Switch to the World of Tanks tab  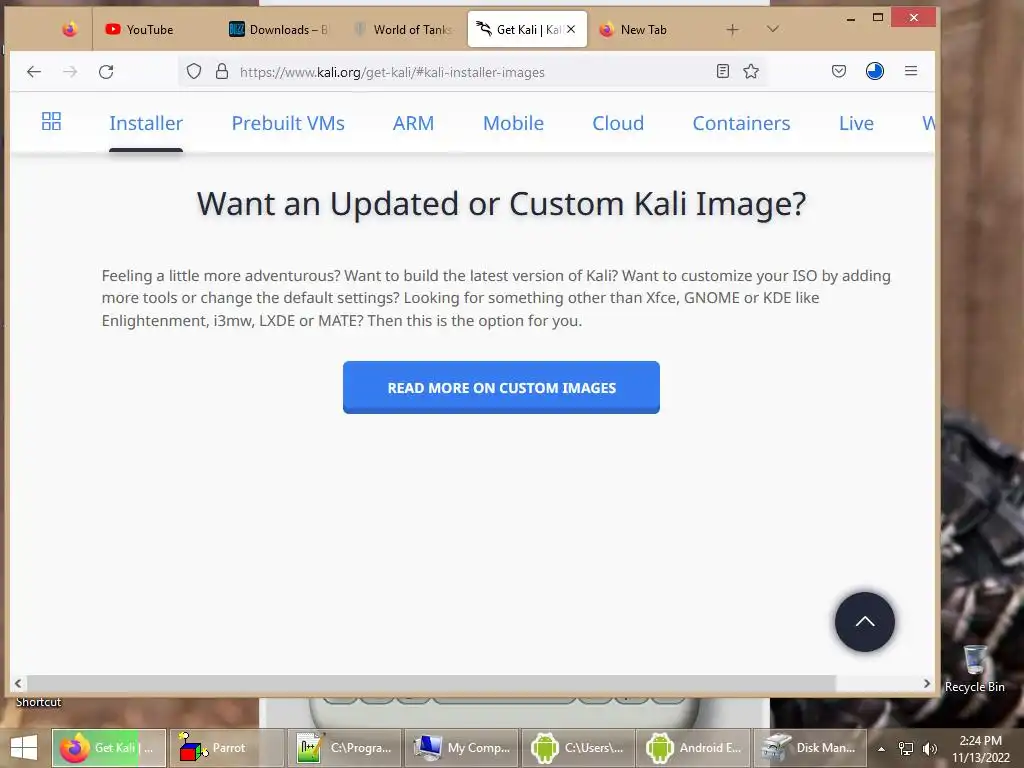[402, 29]
